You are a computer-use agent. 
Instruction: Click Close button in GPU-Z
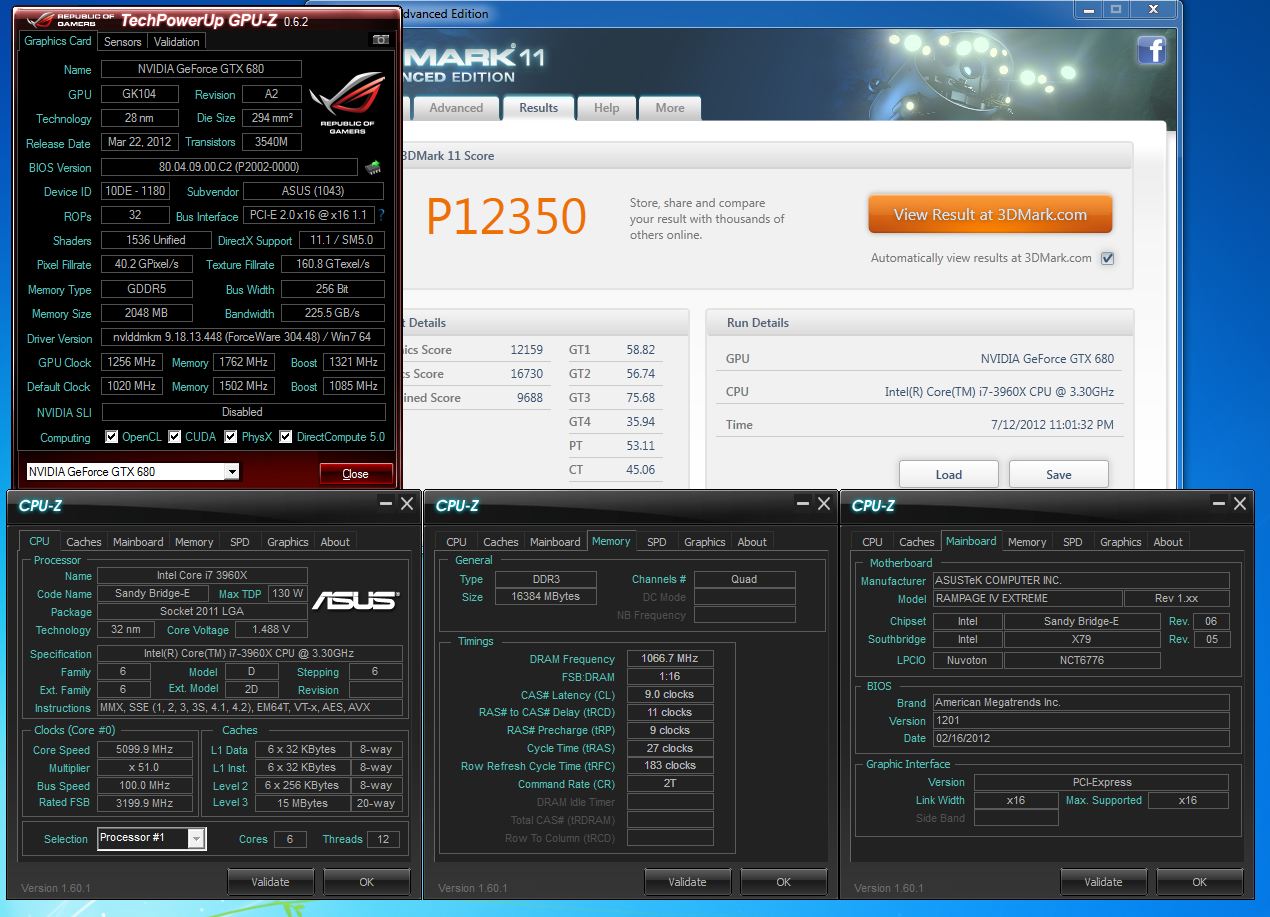355,474
